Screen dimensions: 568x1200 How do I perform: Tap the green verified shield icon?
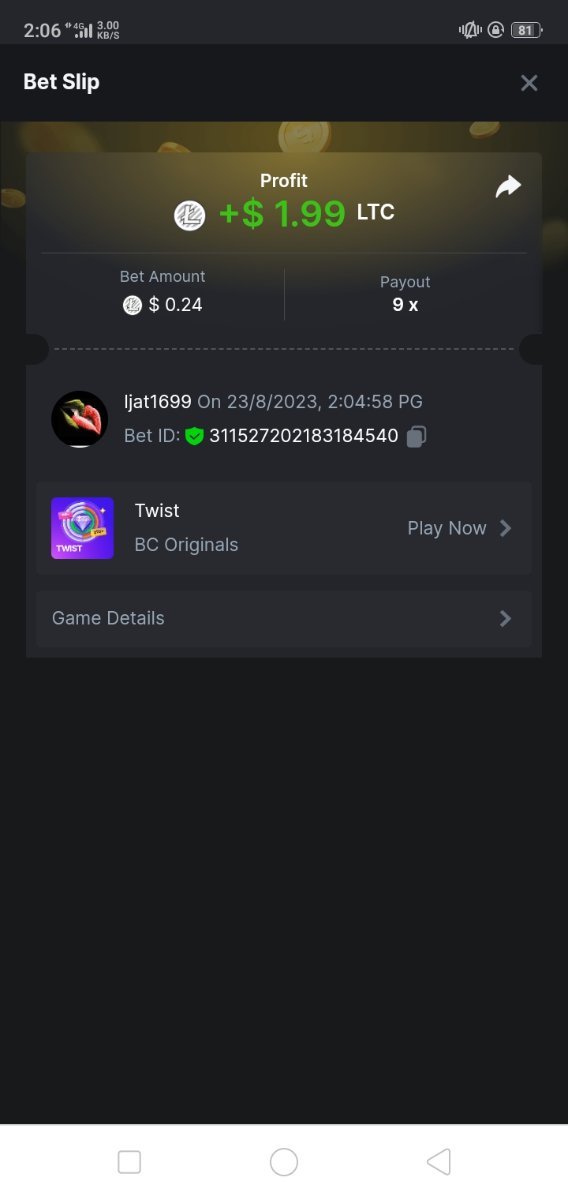pos(194,436)
